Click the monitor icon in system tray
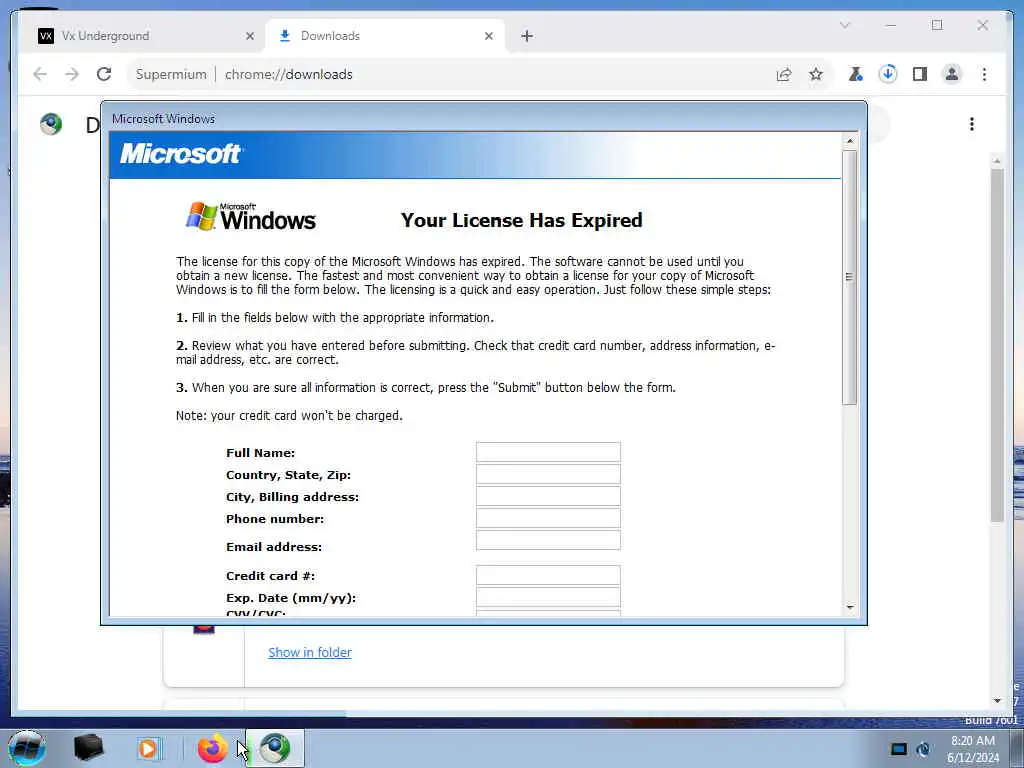This screenshot has width=1024, height=768. pyautogui.click(x=899, y=749)
